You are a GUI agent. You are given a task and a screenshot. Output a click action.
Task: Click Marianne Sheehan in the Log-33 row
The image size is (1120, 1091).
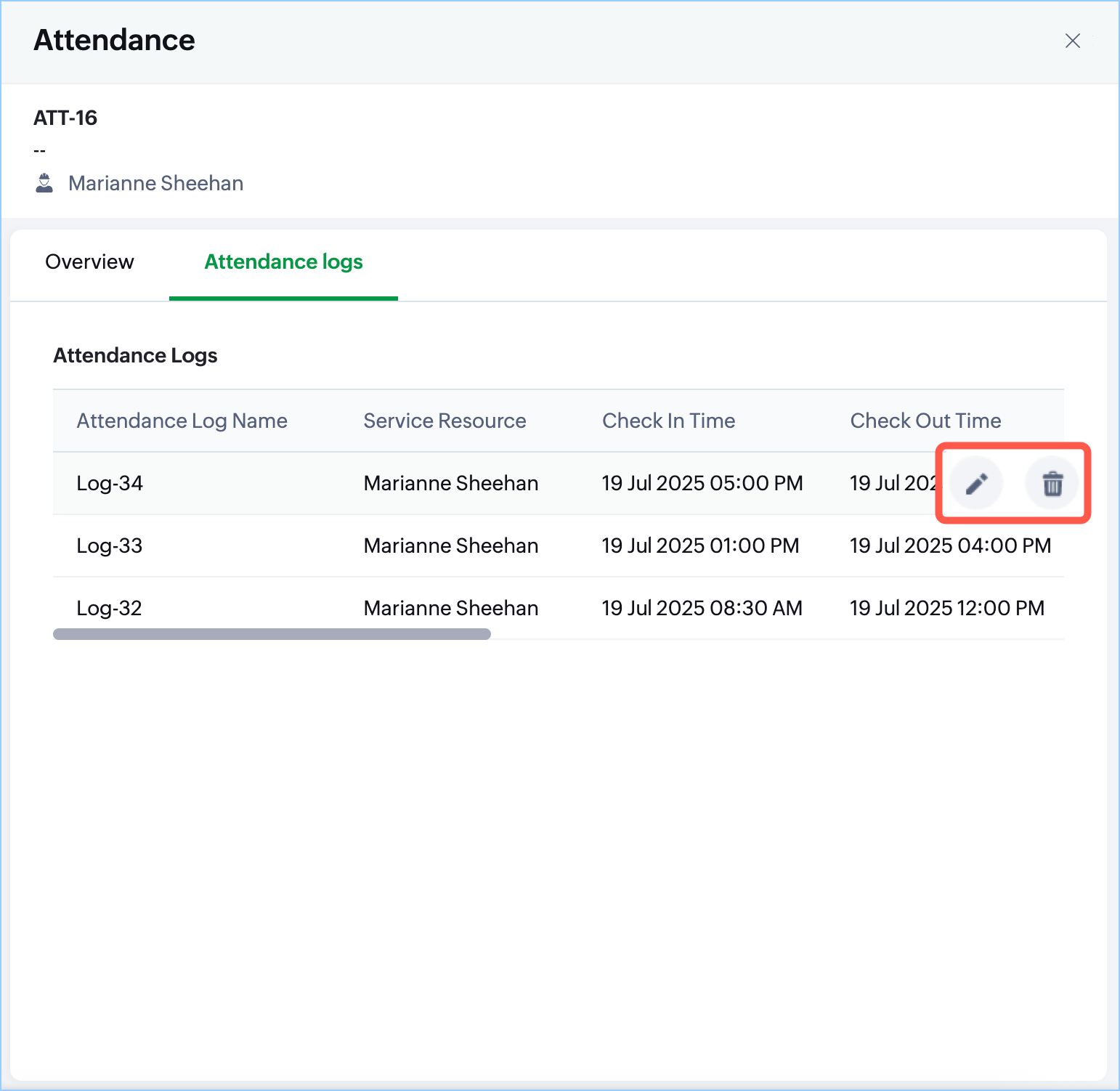pyautogui.click(x=450, y=545)
